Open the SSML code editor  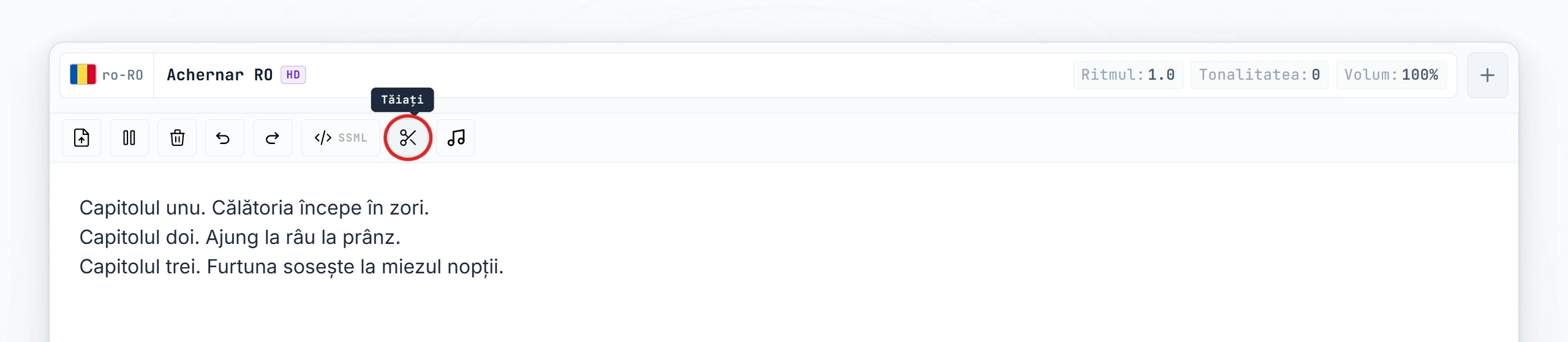click(341, 138)
